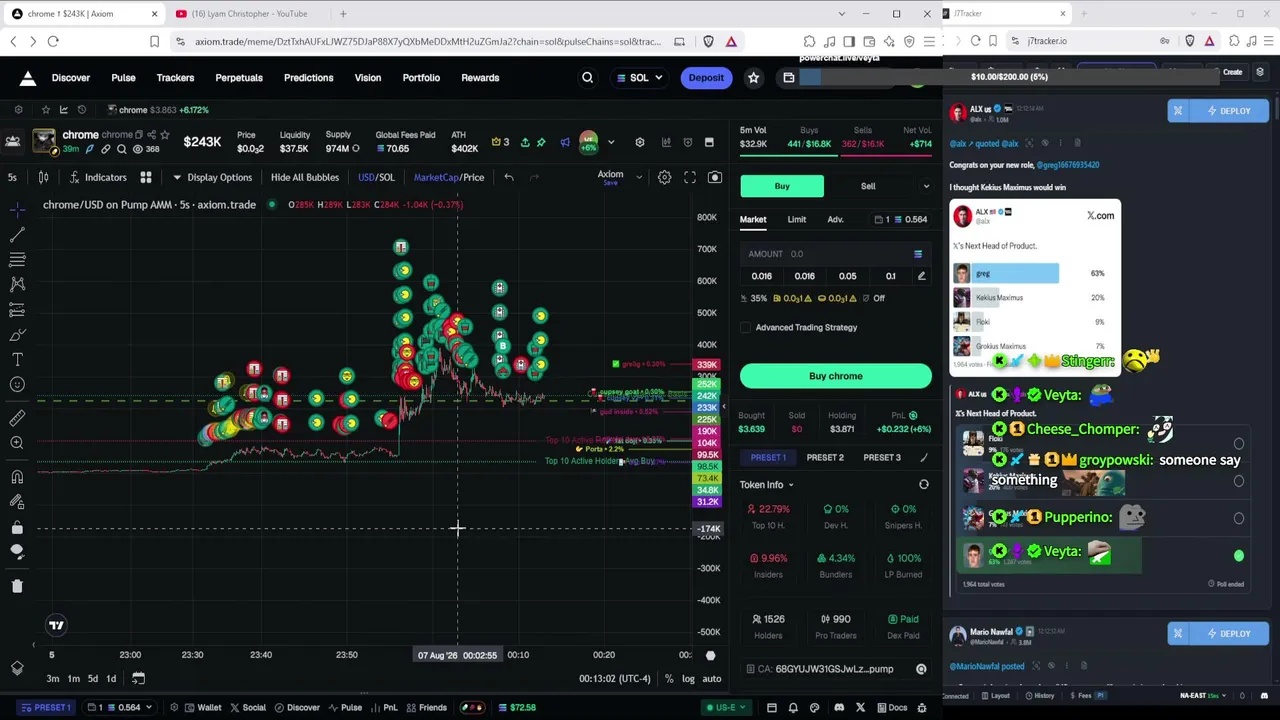The height and width of the screenshot is (720, 1280).
Task: Open the Perpetuals page
Action: click(x=239, y=78)
